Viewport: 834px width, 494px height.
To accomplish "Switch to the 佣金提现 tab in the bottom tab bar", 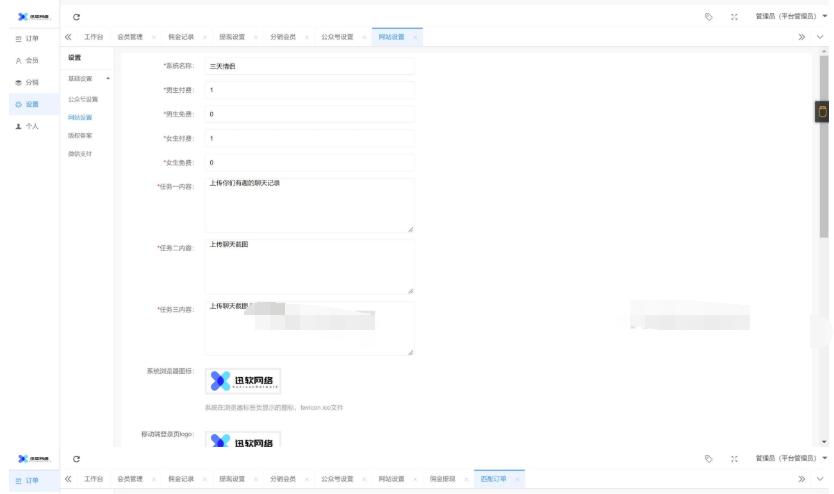I will point(443,479).
